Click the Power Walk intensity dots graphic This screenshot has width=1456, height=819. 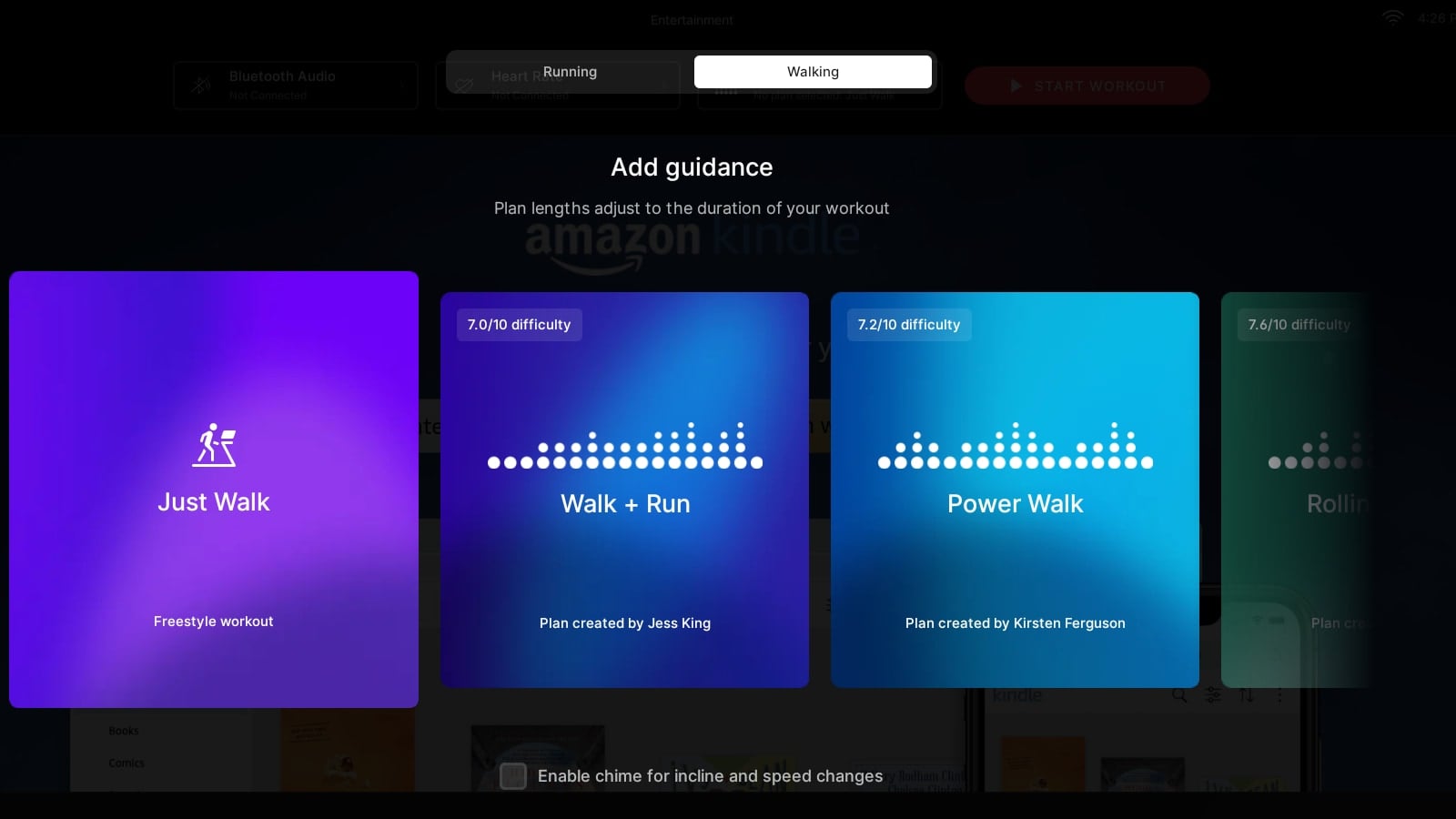[x=1016, y=445]
